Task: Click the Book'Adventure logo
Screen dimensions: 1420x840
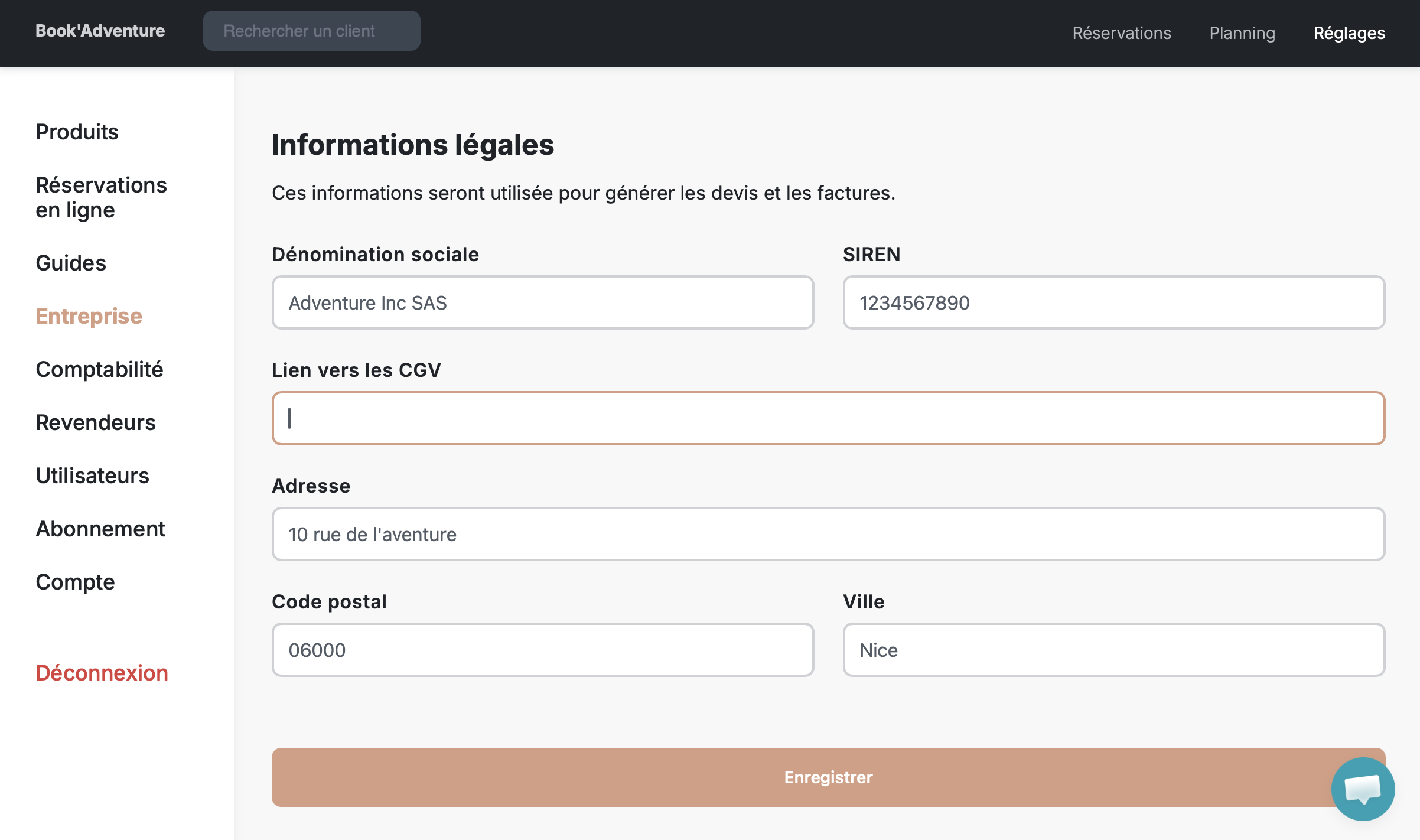Action: pyautogui.click(x=99, y=31)
